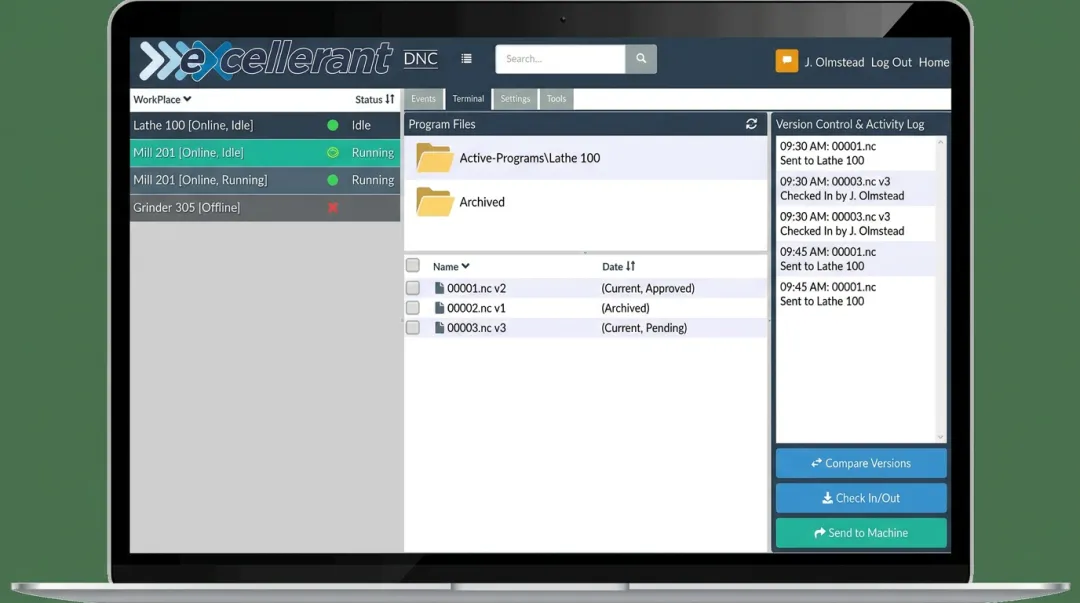Click the status indicator of highlighted Mill 201 row
Viewport: 1080px width, 603px height.
pos(333,153)
